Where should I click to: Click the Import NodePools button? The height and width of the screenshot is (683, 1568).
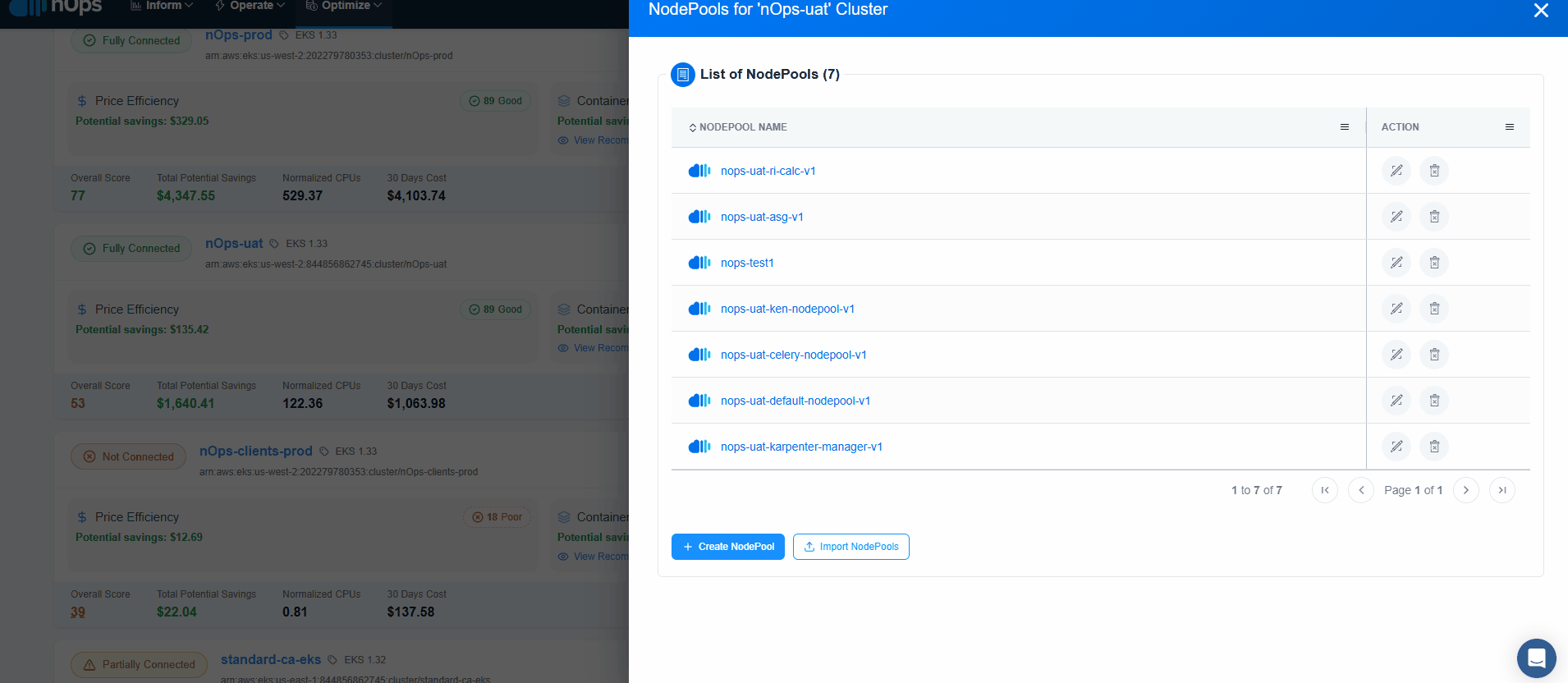click(851, 547)
